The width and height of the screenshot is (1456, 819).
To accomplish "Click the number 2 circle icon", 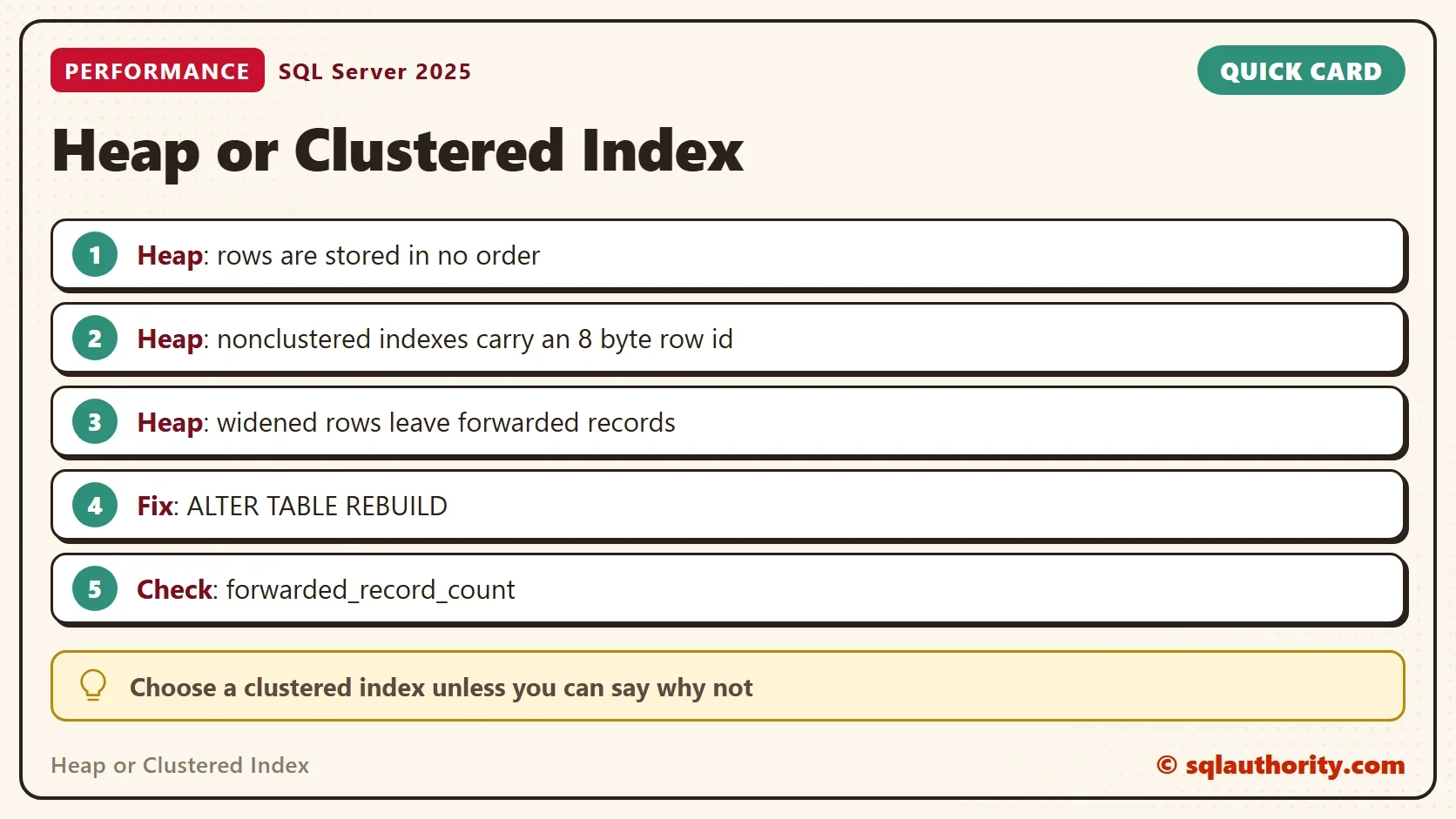I will pos(95,339).
